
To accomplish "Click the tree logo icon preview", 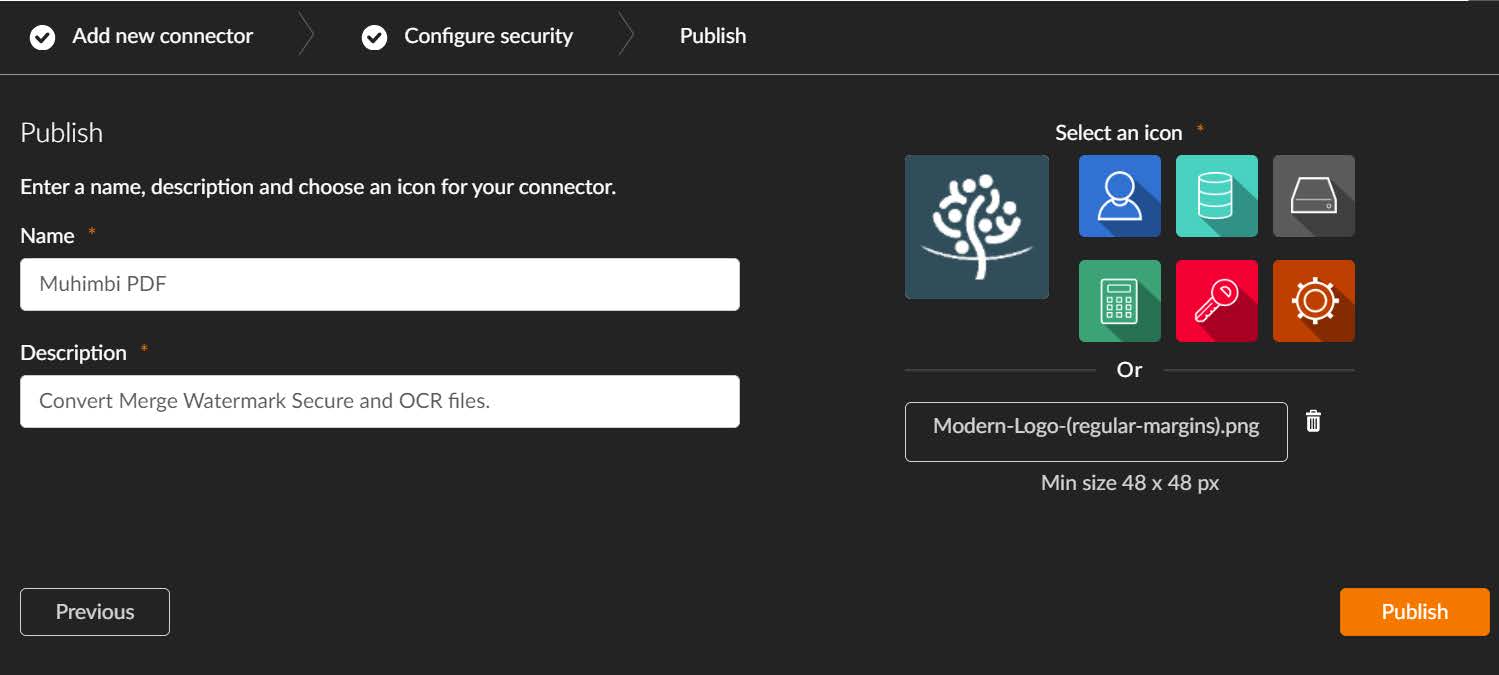I will (976, 227).
